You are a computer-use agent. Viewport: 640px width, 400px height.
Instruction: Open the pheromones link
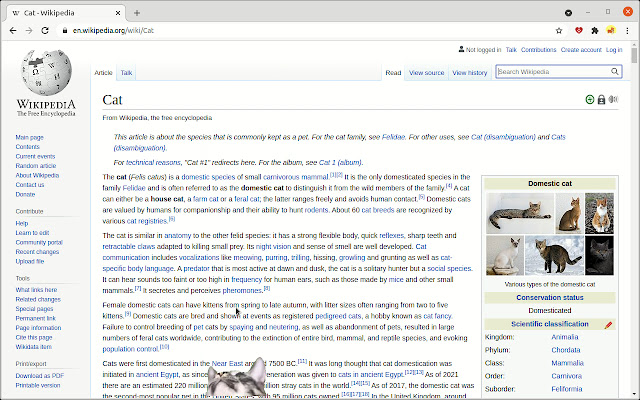[x=242, y=291]
